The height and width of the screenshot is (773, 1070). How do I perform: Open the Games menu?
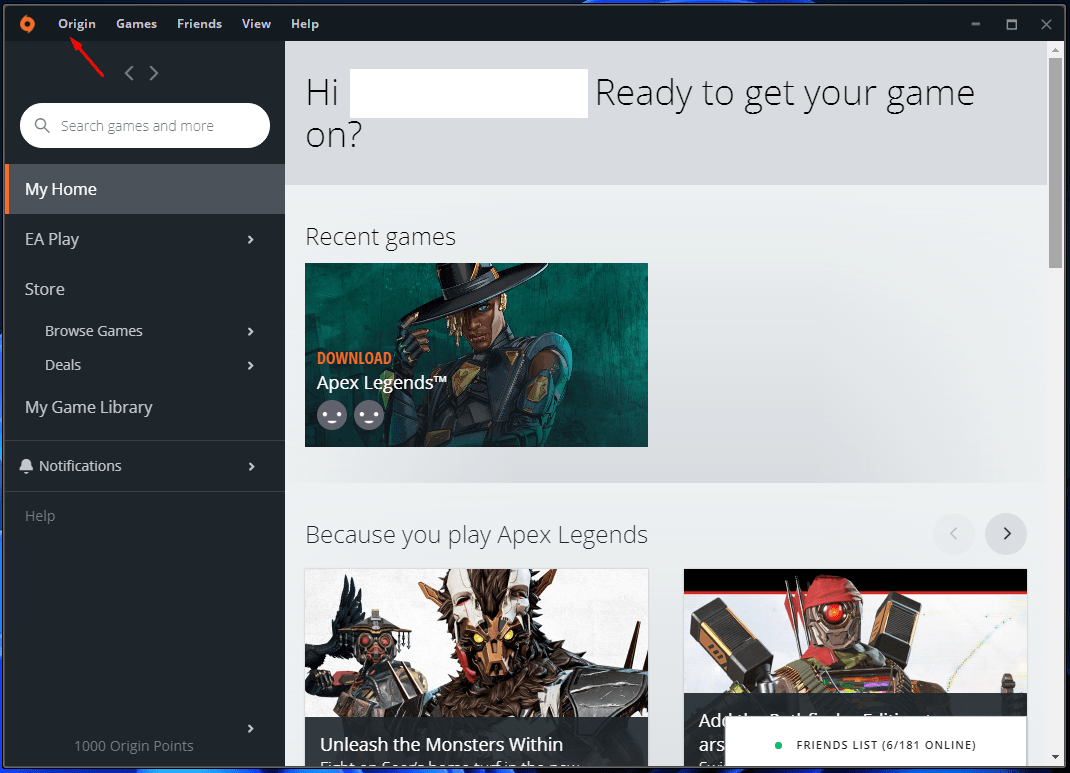pos(136,24)
